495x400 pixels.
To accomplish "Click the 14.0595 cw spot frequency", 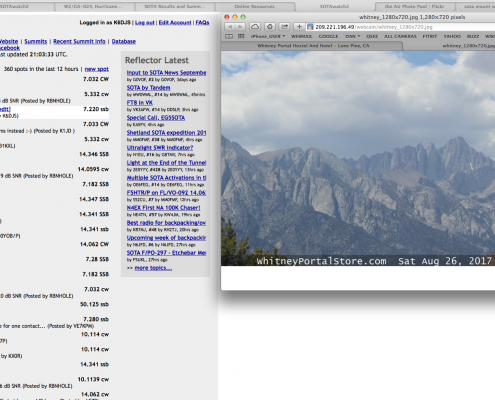I will (x=93, y=169).
